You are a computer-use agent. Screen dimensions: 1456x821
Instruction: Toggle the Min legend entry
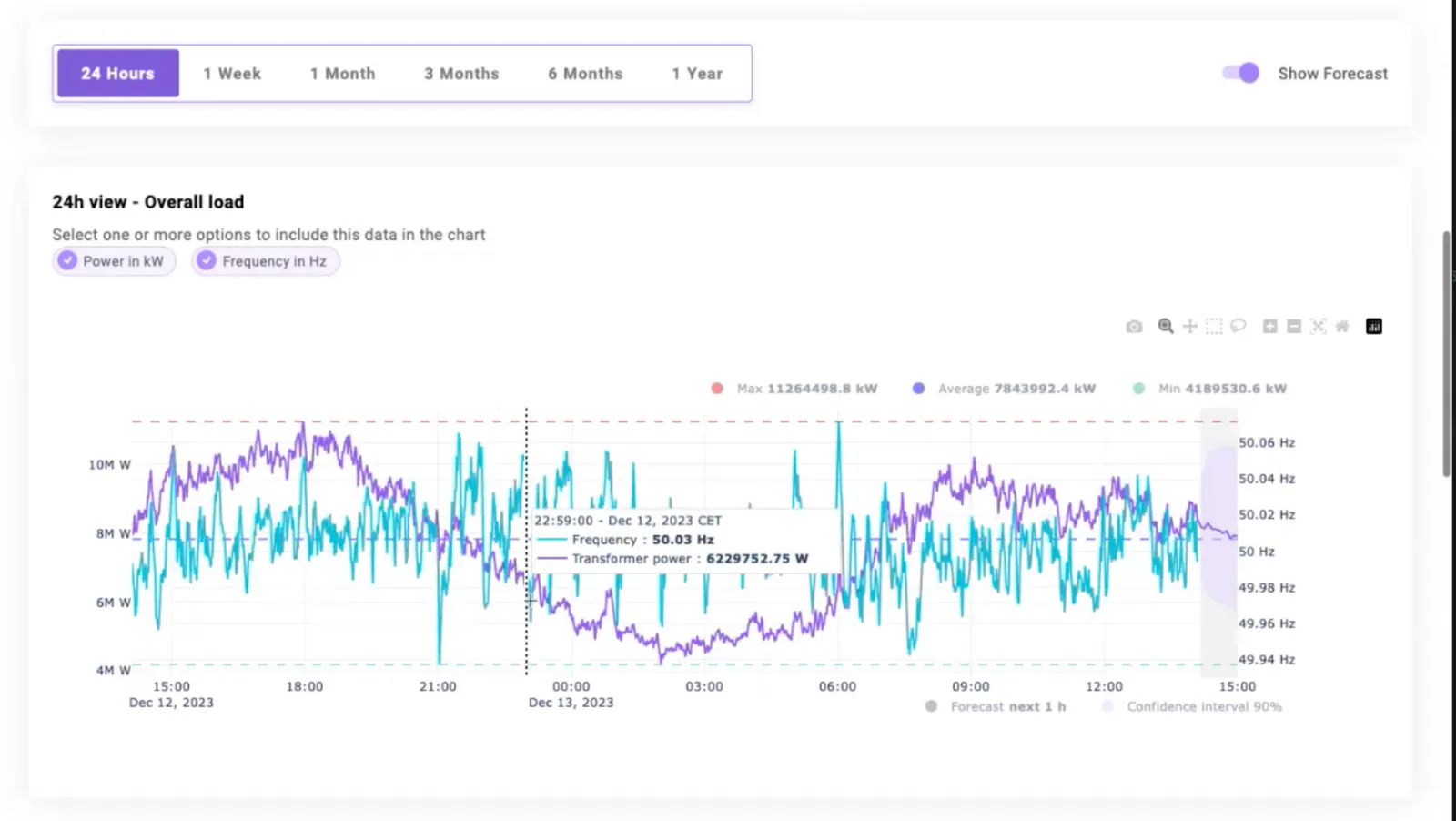(x=1209, y=388)
